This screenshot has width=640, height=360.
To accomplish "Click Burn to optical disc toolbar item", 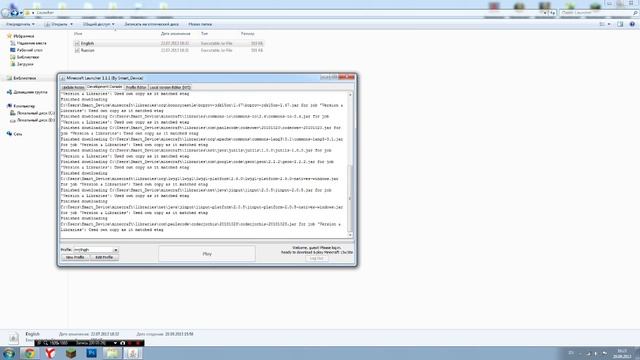I will (151, 24).
